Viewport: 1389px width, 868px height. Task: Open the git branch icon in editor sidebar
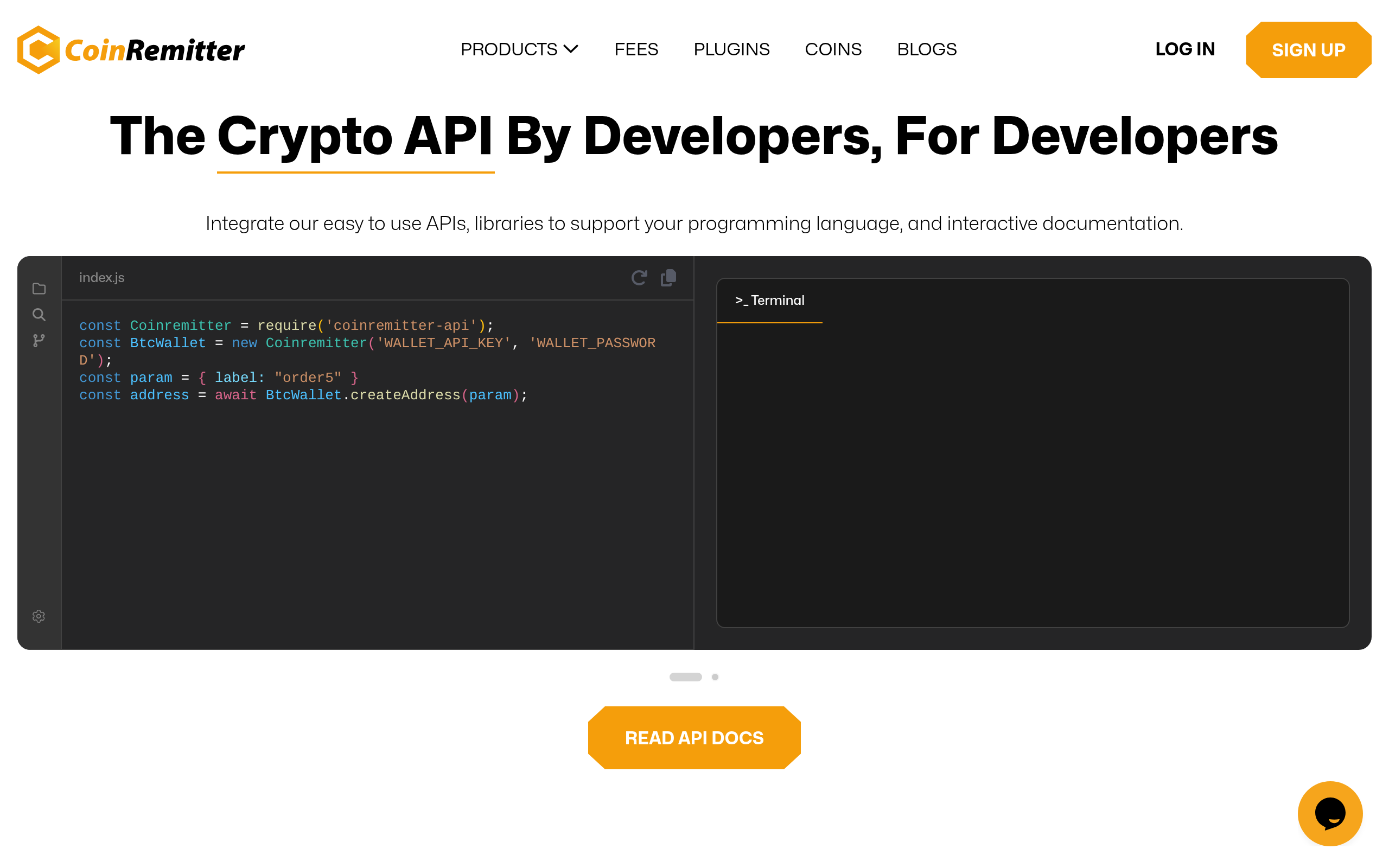coord(39,341)
